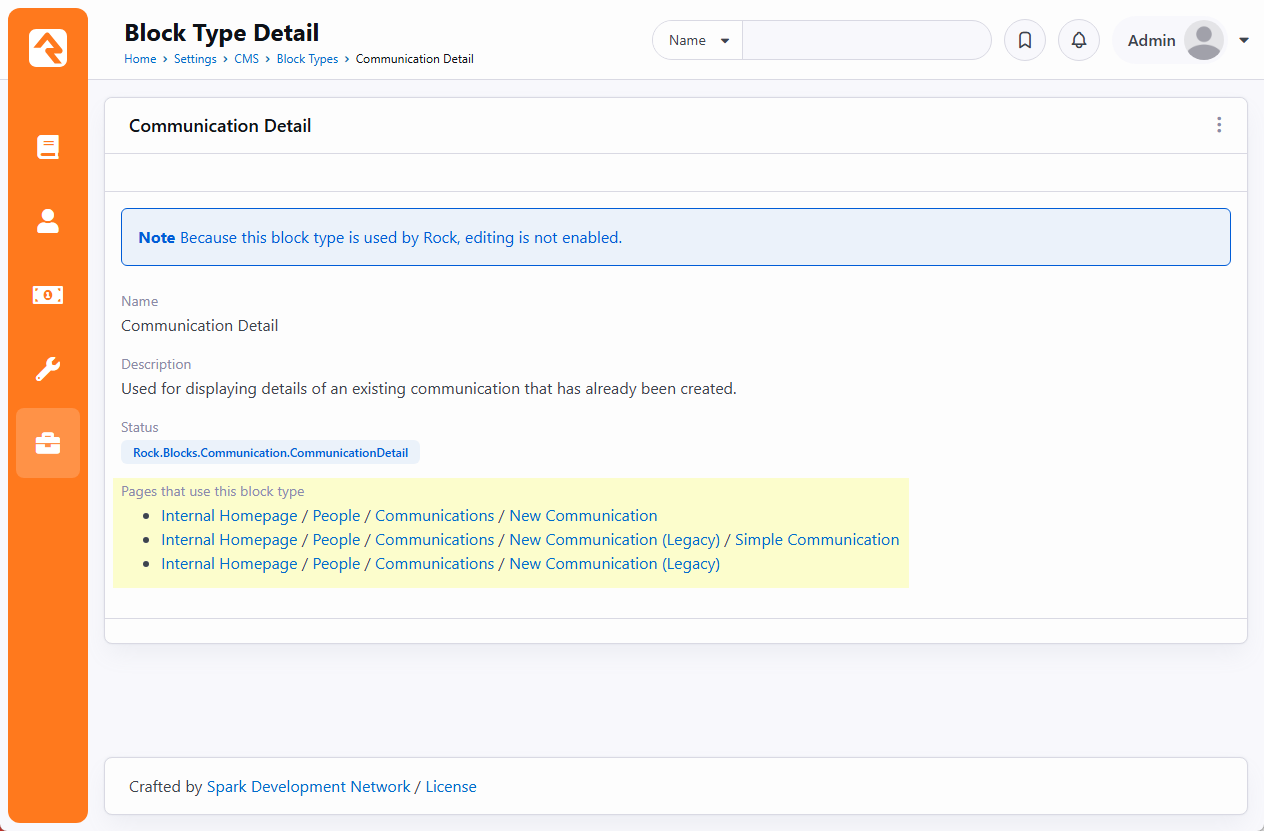Open the Internal Homepage link
The image size is (1264, 831).
coord(229,515)
